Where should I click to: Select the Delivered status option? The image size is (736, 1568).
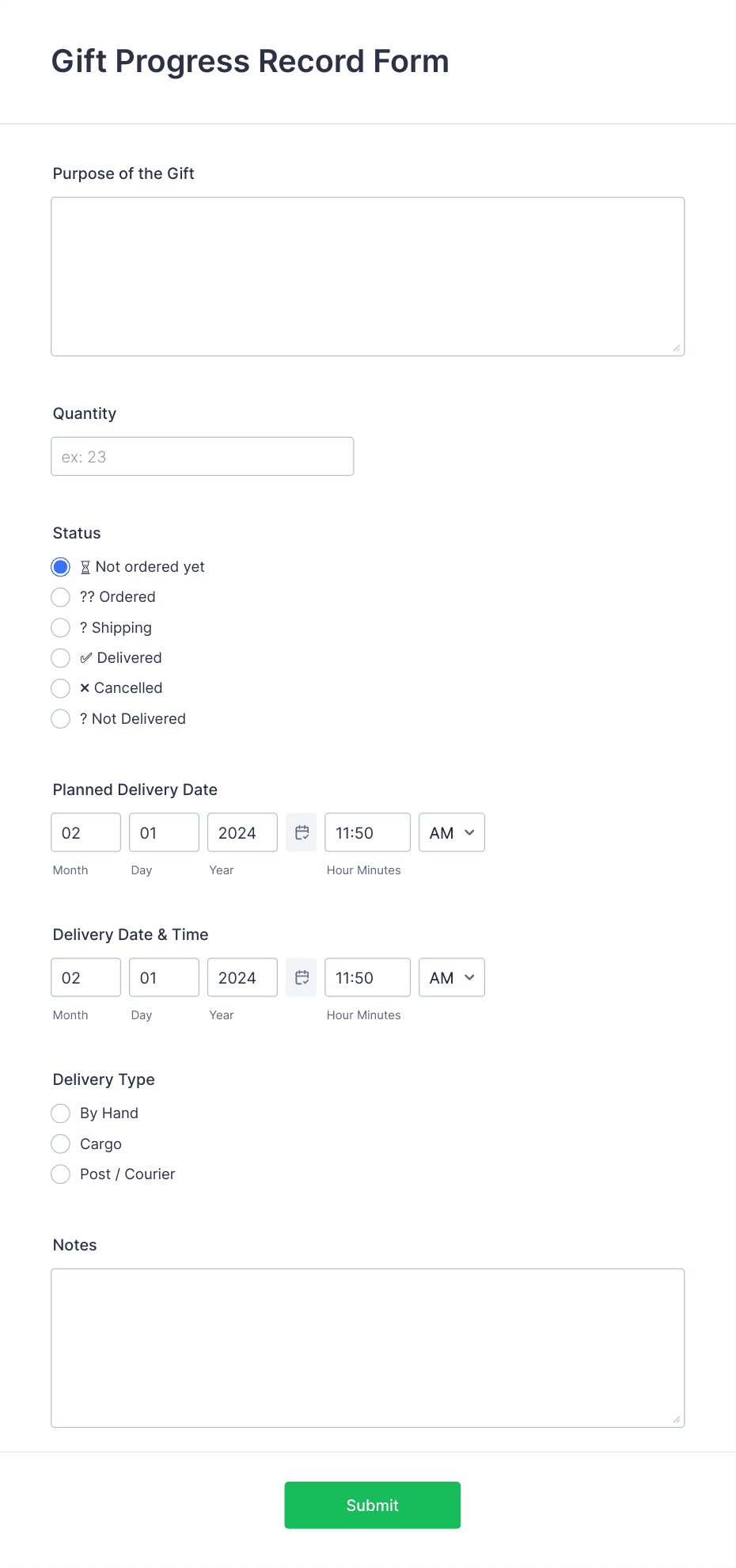coord(60,657)
